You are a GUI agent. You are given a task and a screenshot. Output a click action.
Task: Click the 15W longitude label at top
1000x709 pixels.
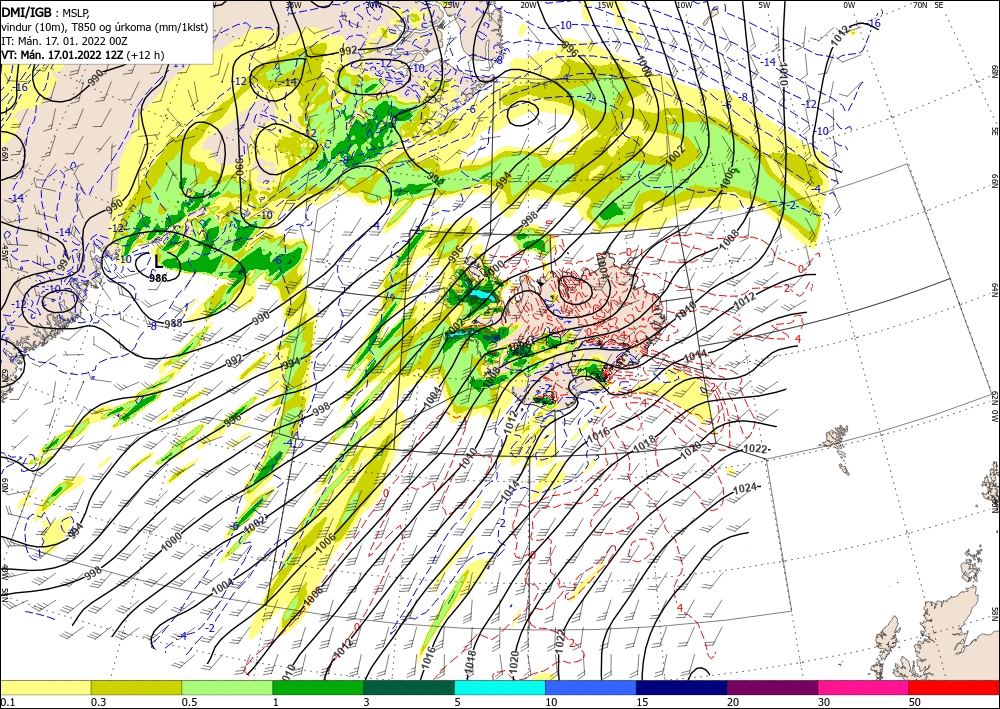(x=605, y=5)
